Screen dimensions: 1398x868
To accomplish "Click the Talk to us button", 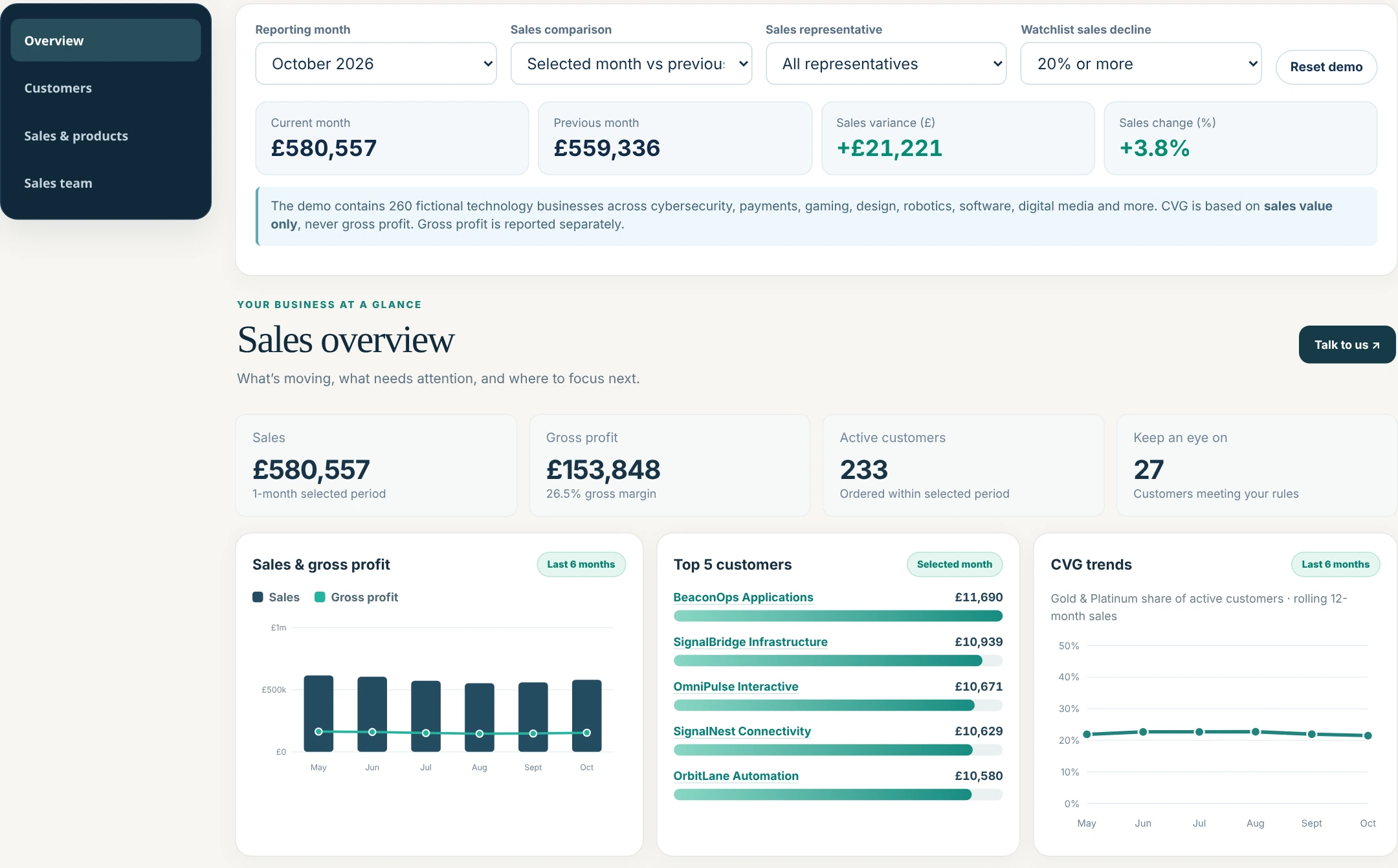I will click(x=1347, y=344).
